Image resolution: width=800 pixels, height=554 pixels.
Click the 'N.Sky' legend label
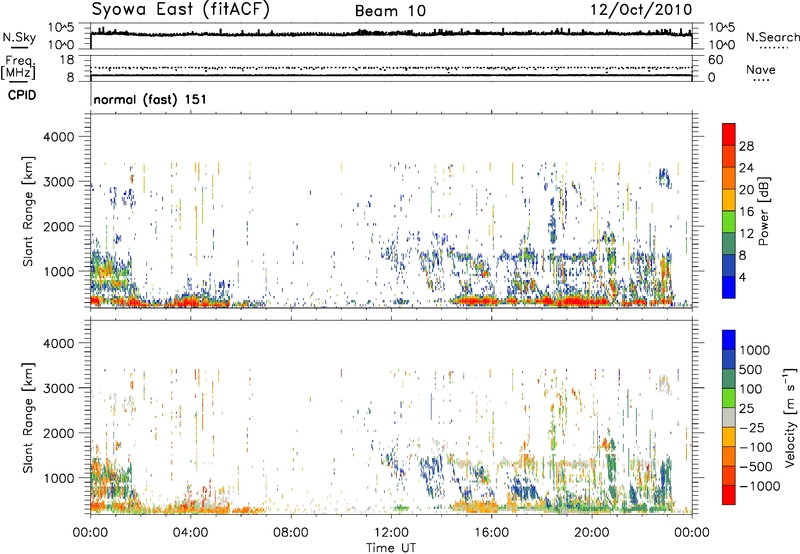[19, 37]
